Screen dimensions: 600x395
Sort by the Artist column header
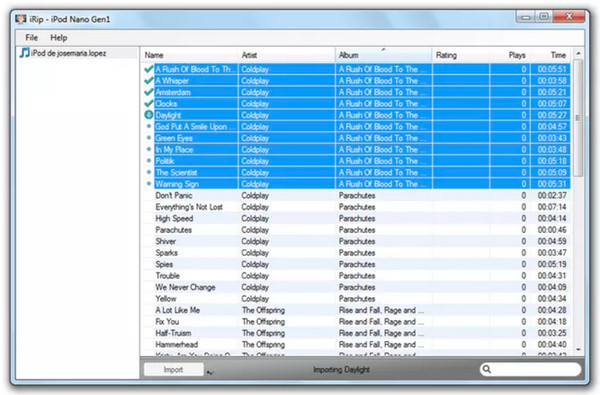249,55
